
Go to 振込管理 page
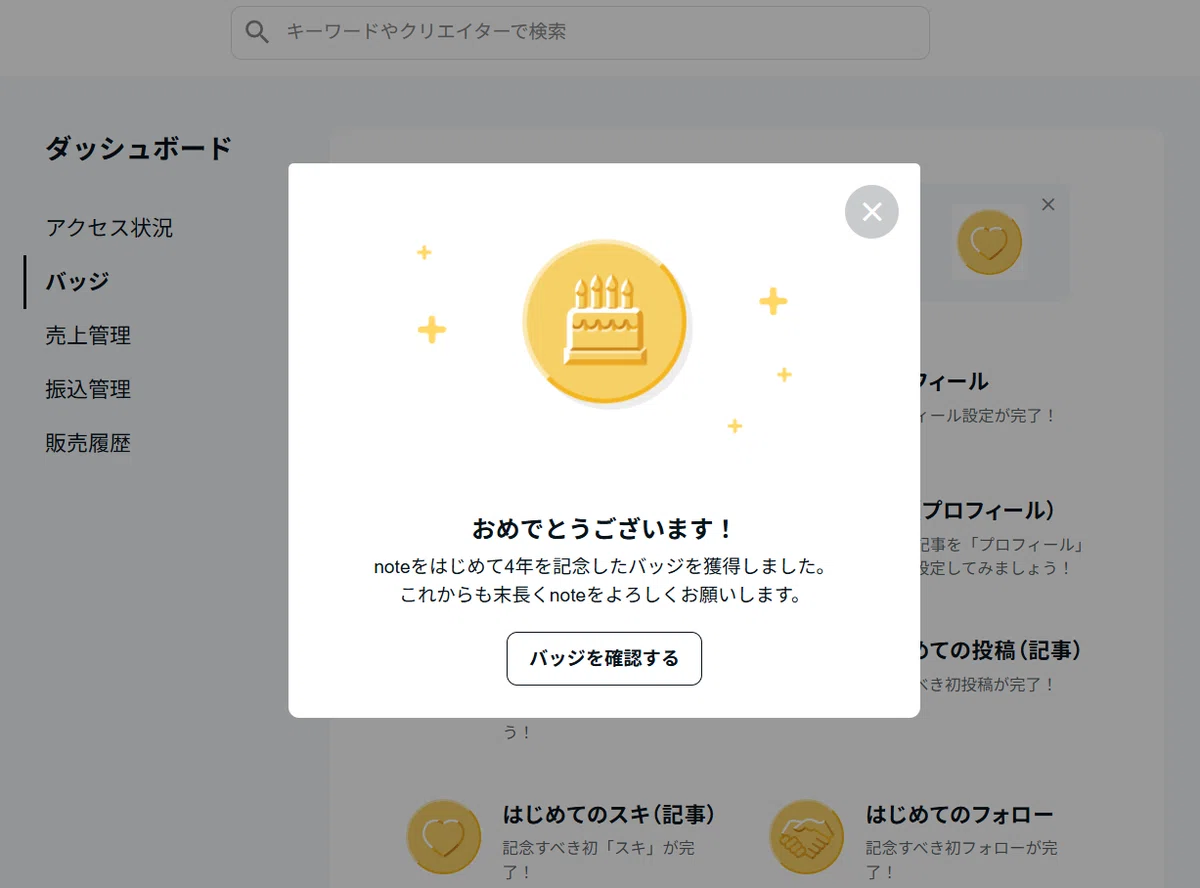coord(88,389)
